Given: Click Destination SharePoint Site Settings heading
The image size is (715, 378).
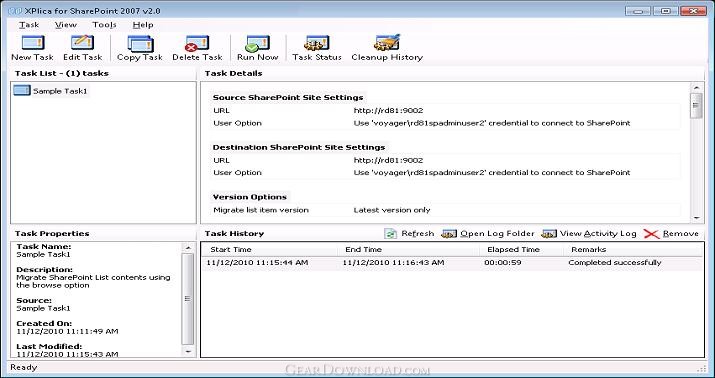Looking at the screenshot, I should (x=299, y=147).
